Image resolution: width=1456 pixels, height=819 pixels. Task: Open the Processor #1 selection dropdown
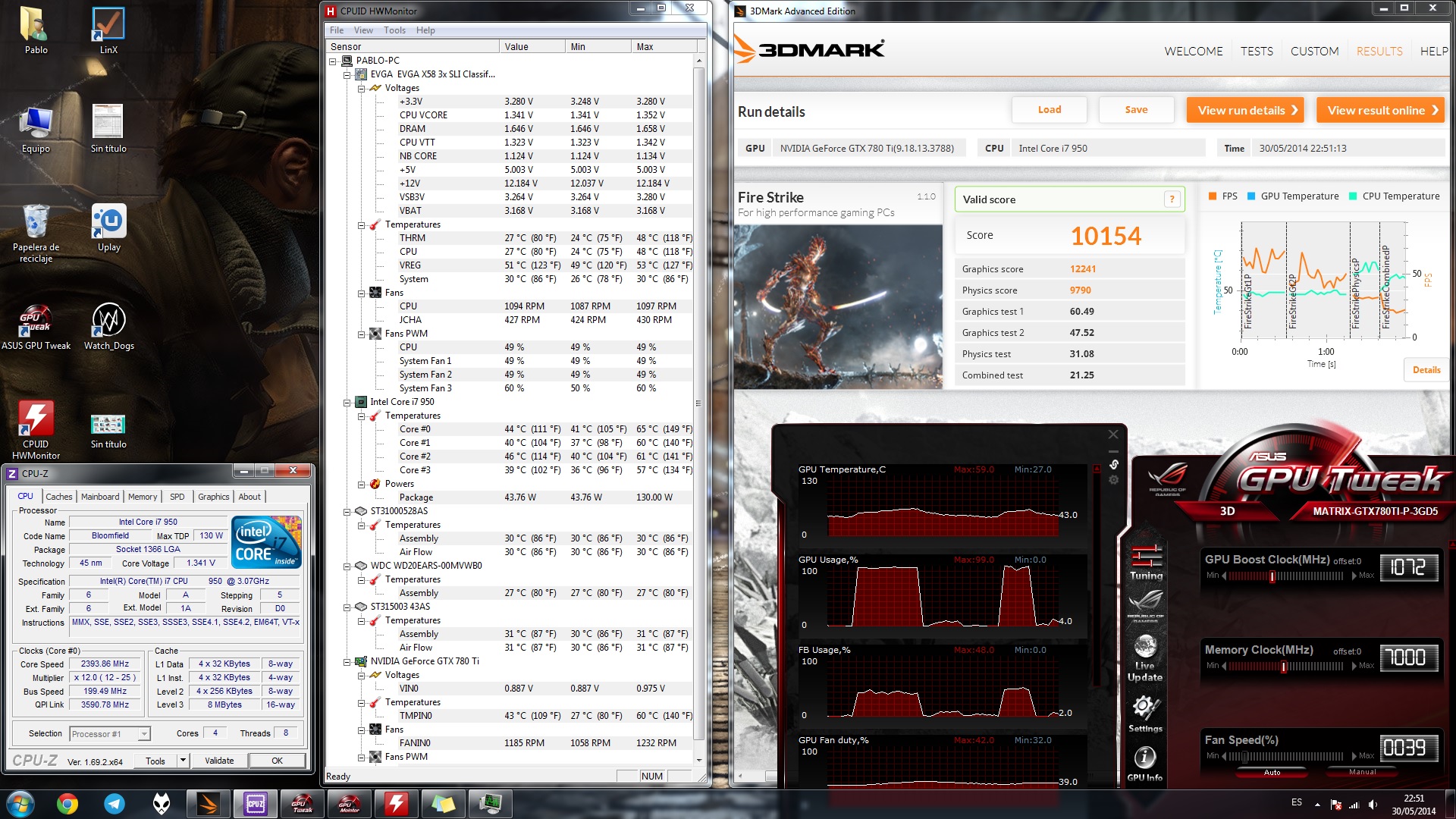(144, 734)
